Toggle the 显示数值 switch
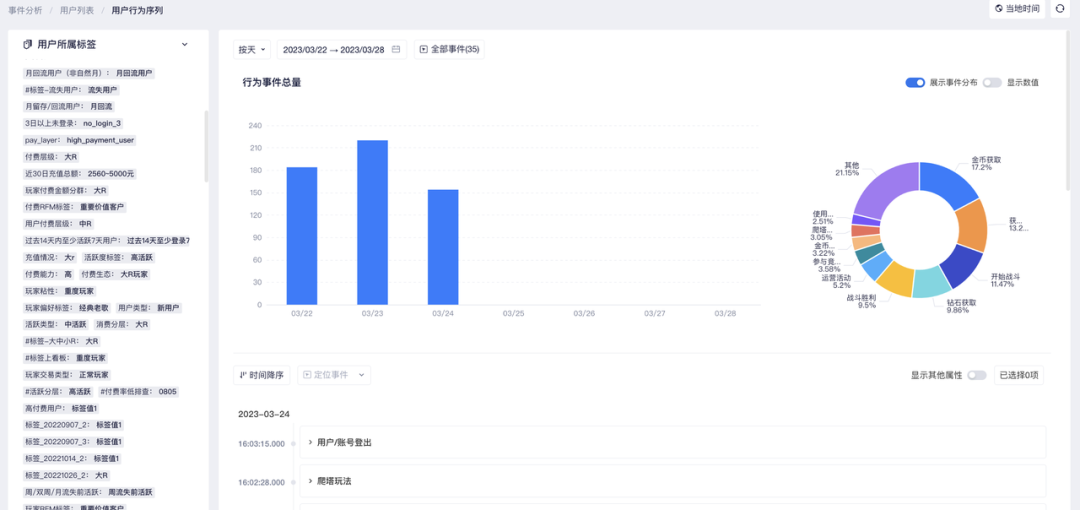Image resolution: width=1080 pixels, height=510 pixels. coord(992,83)
